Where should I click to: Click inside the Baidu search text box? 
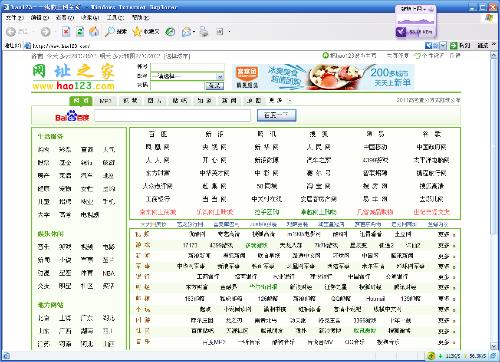(172, 116)
